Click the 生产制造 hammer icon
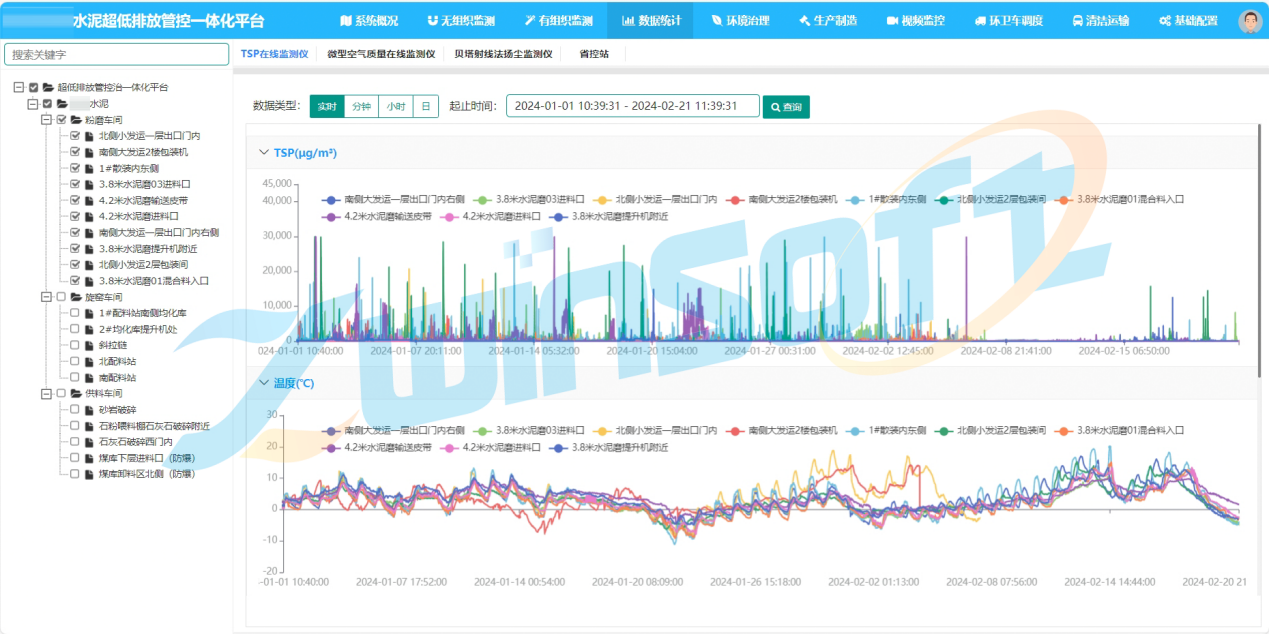The height and width of the screenshot is (634, 1269). pyautogui.click(x=805, y=20)
